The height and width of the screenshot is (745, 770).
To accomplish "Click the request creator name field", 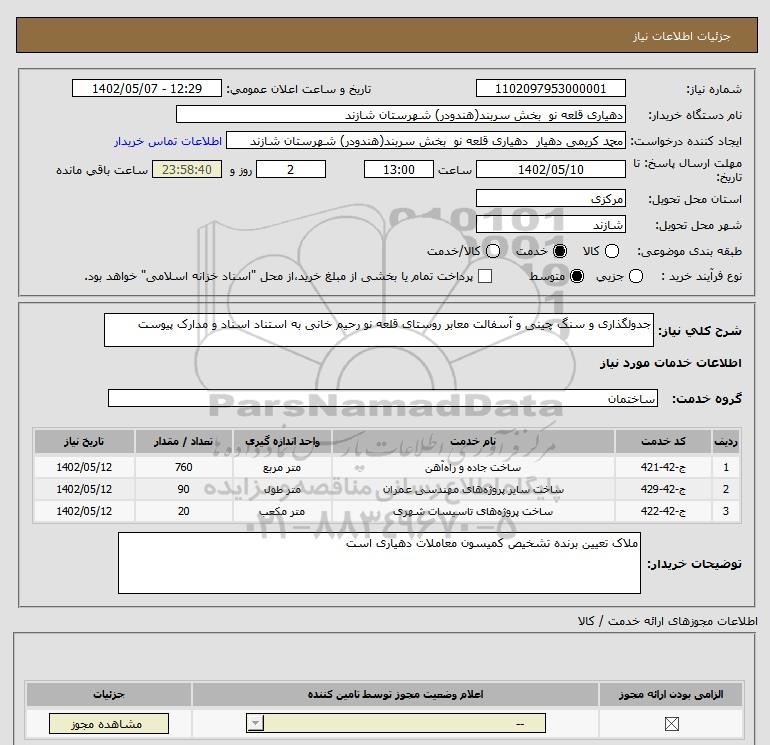I will click(426, 140).
